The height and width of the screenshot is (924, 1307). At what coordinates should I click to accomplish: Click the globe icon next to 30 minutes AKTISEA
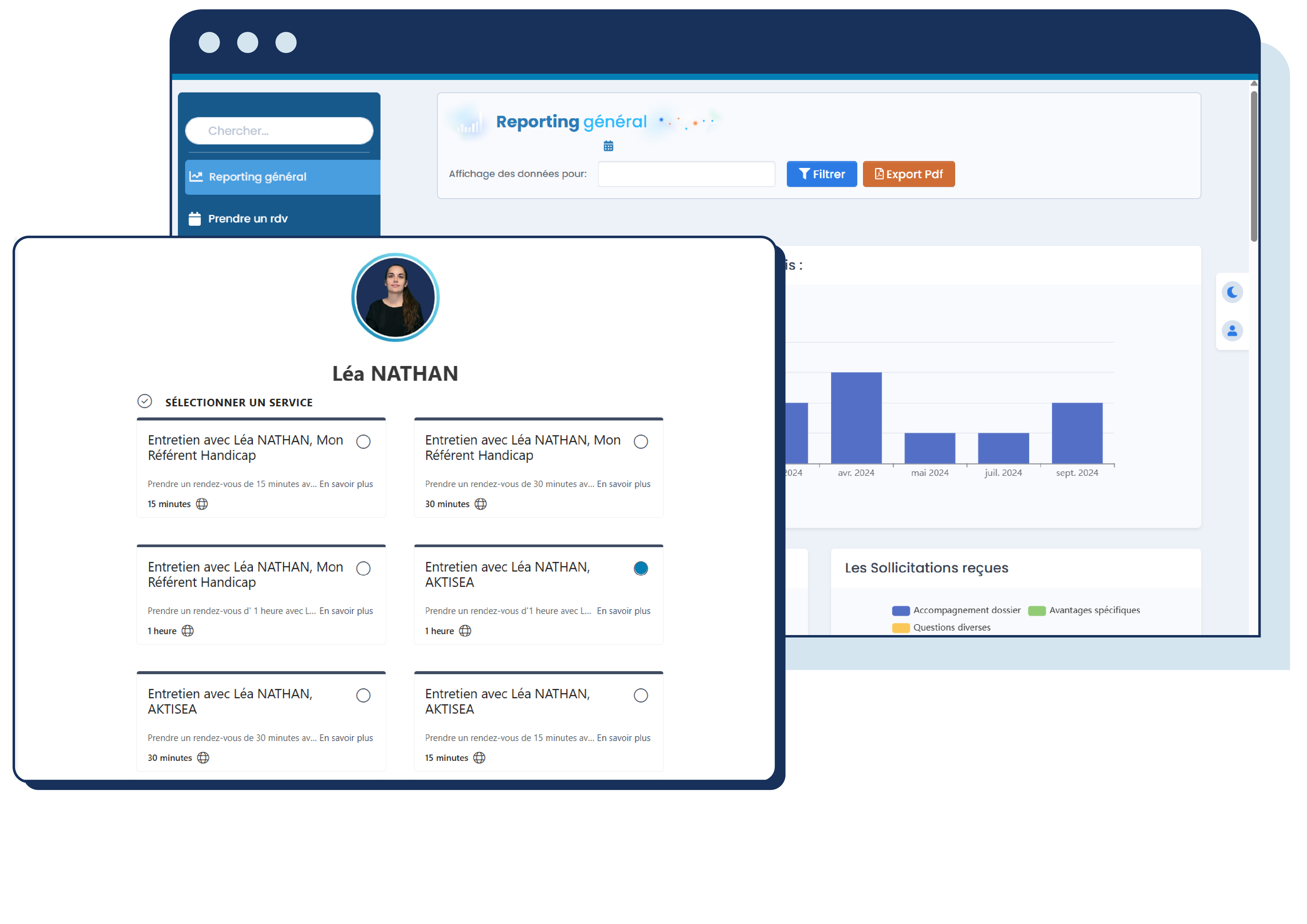pyautogui.click(x=203, y=758)
